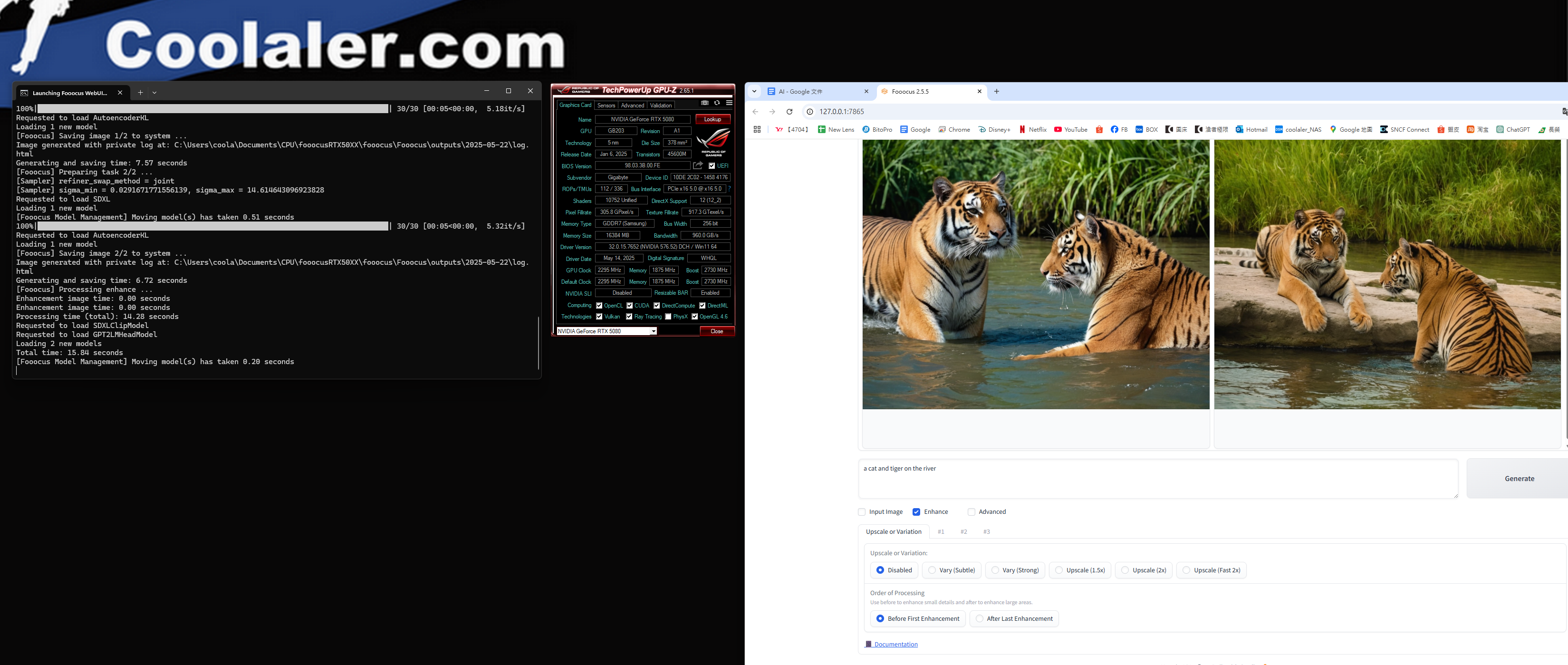Open the browser apps grid icon
1568x665 pixels.
(757, 130)
